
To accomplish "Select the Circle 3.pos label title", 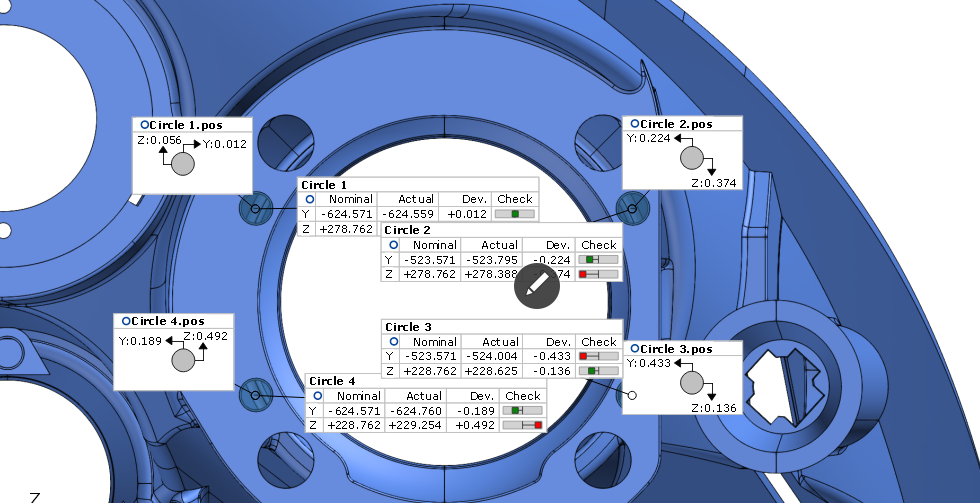I will (676, 349).
